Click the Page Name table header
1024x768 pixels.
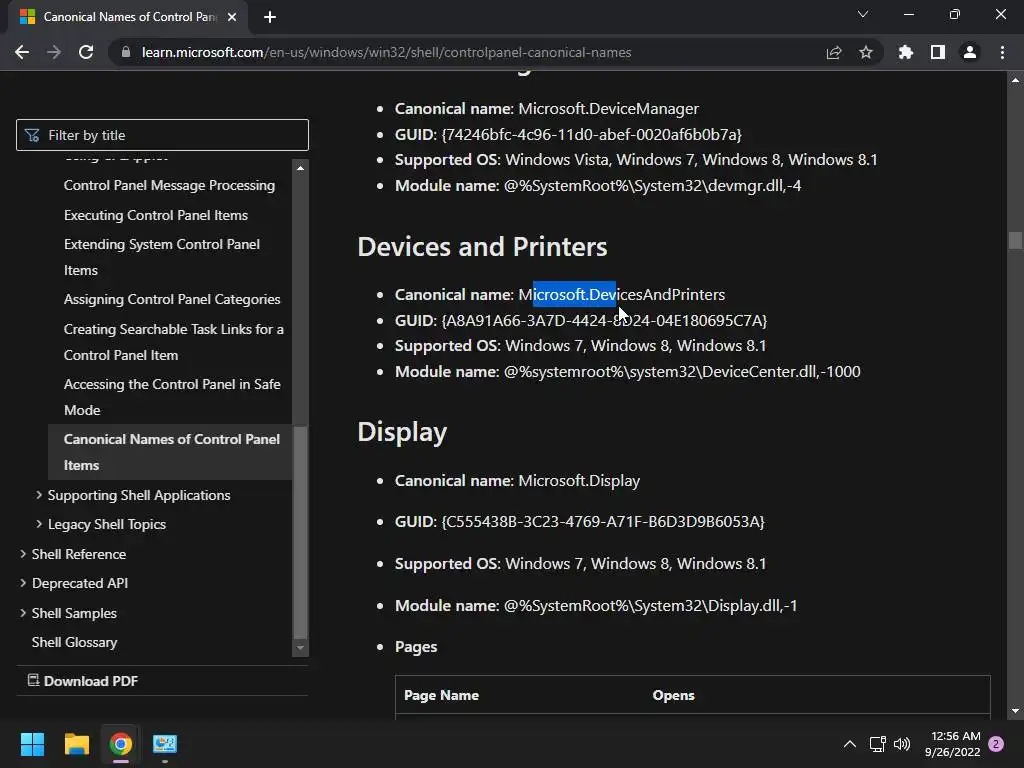(x=441, y=696)
